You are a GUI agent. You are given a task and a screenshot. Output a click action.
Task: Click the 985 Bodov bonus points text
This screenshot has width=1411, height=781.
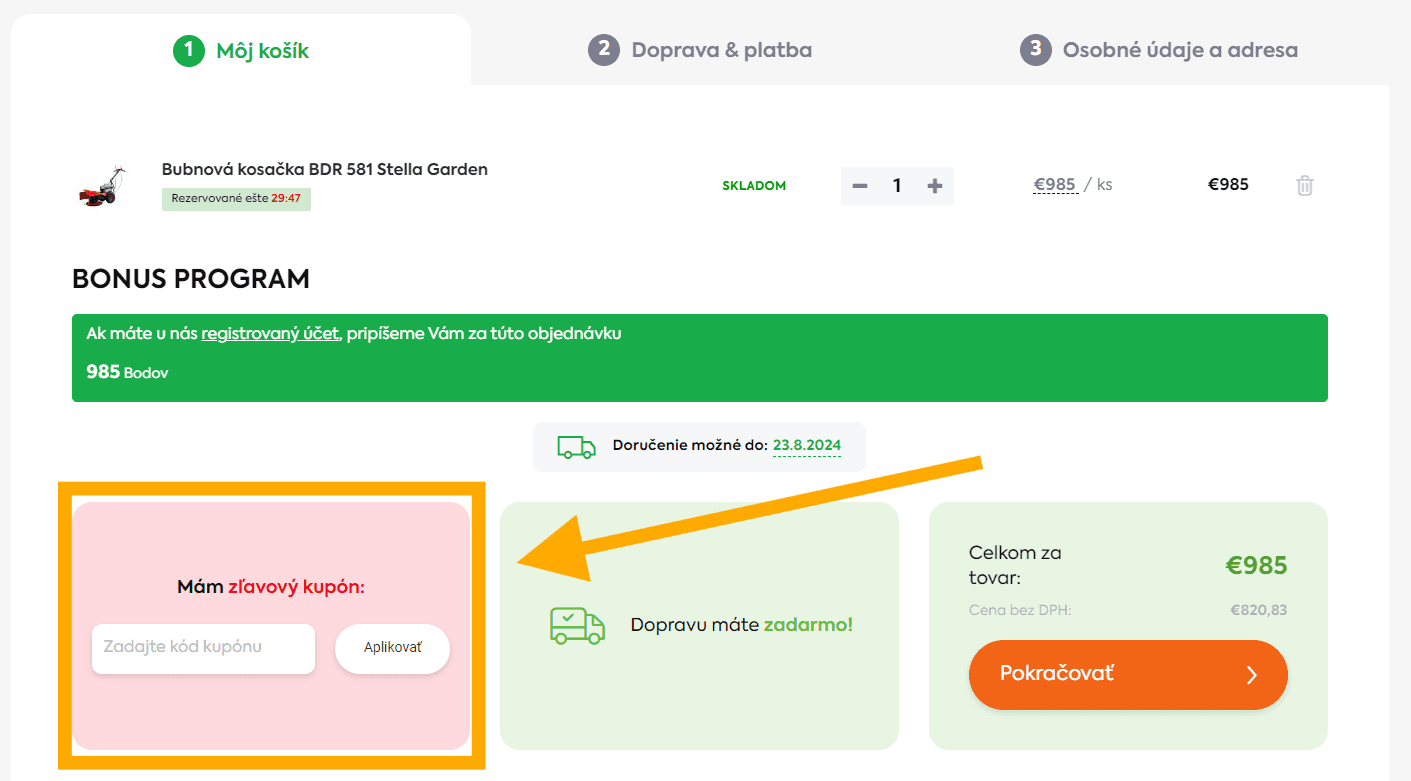click(127, 372)
